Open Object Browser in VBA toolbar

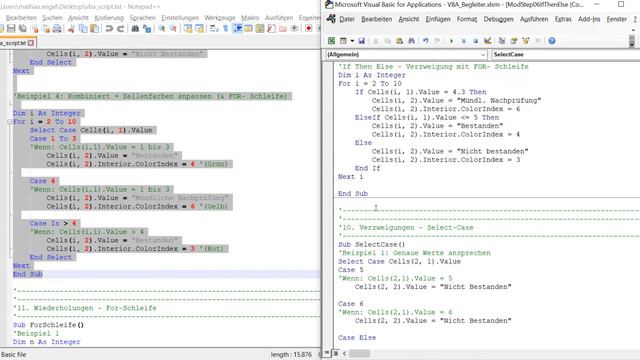point(526,41)
